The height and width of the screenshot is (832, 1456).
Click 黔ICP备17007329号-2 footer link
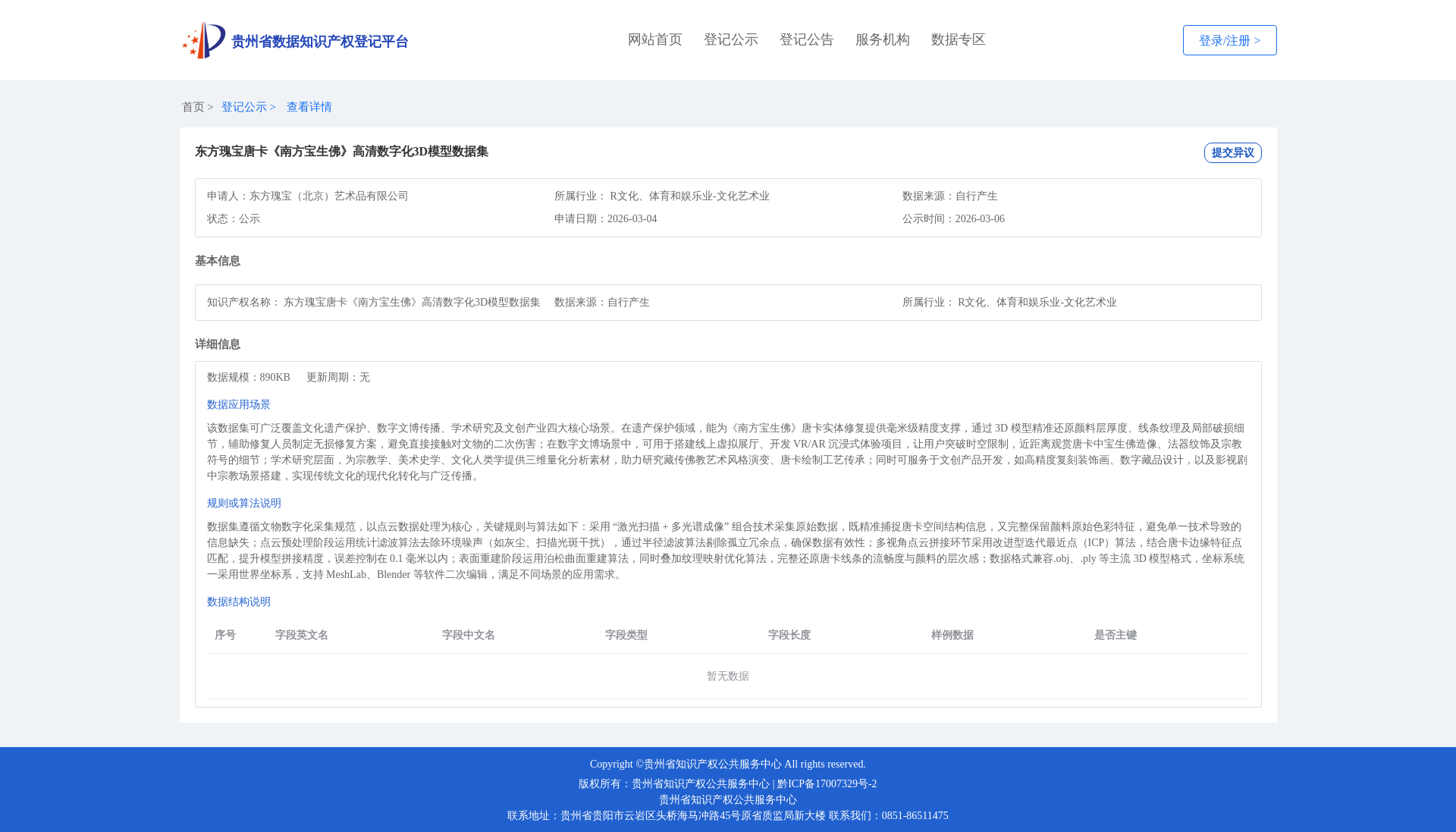click(x=827, y=784)
